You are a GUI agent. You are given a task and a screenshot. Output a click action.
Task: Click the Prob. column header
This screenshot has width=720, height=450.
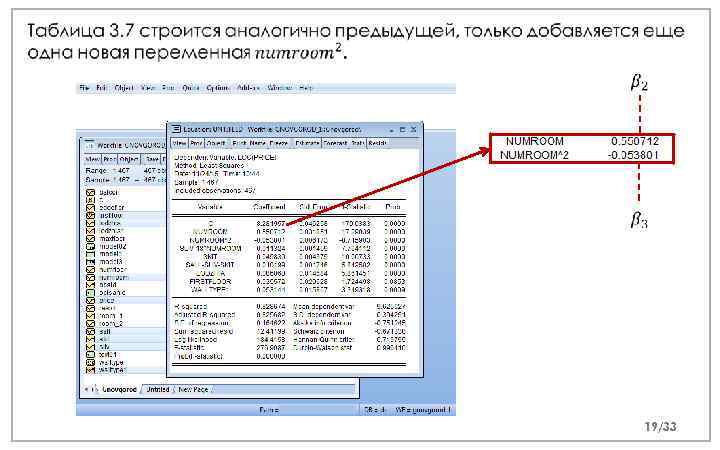coord(393,207)
